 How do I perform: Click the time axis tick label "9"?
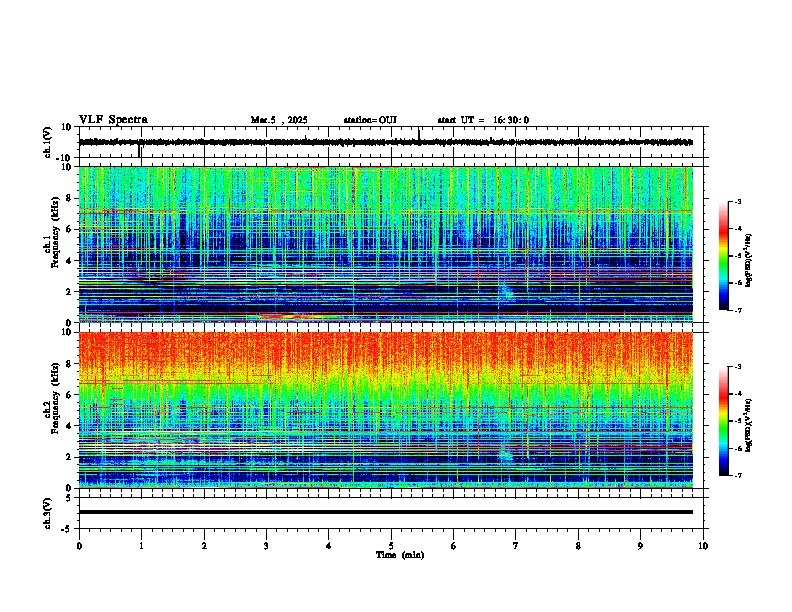click(x=640, y=546)
